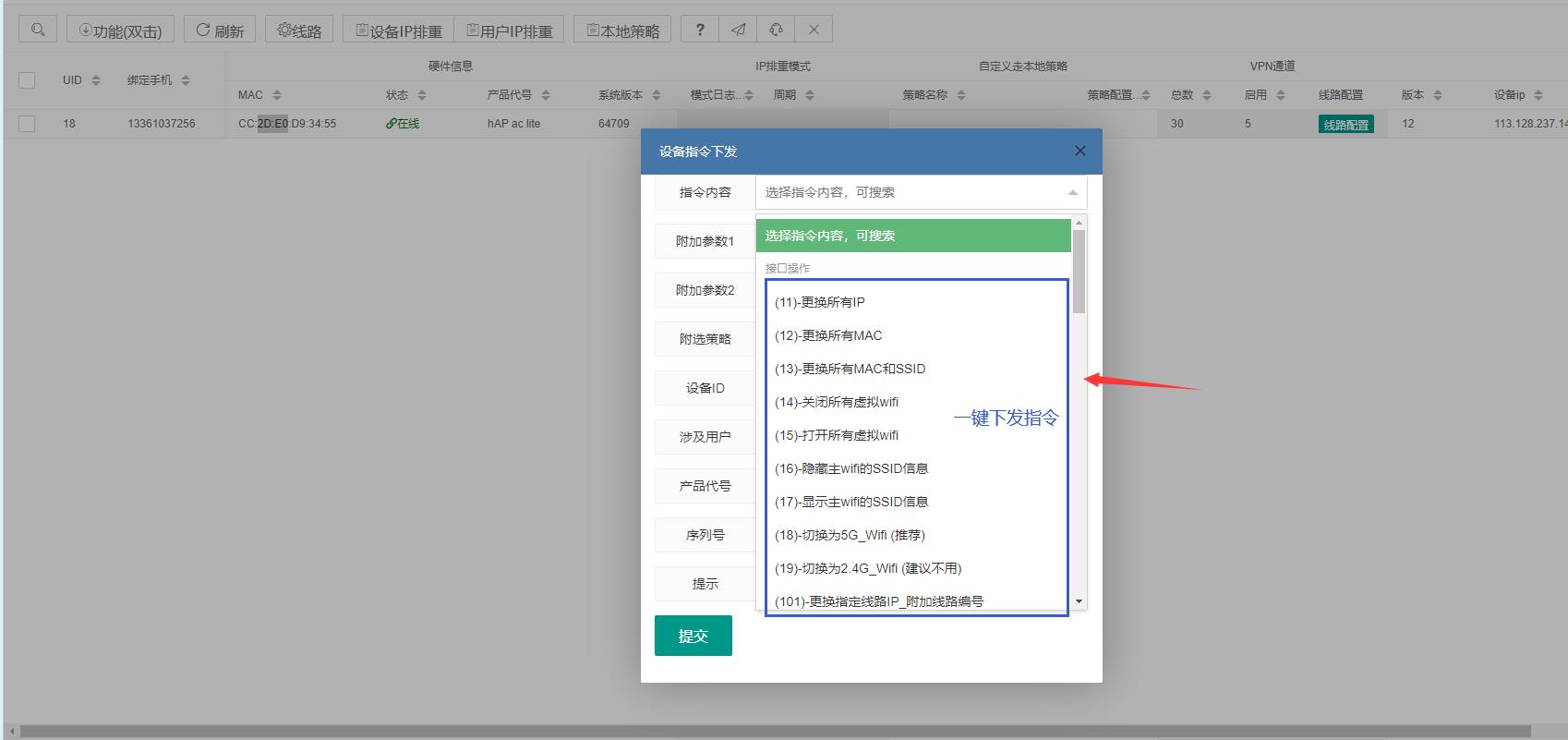This screenshot has height=740, width=1568.
Task: Click the 设备ID label
Action: tap(706, 388)
